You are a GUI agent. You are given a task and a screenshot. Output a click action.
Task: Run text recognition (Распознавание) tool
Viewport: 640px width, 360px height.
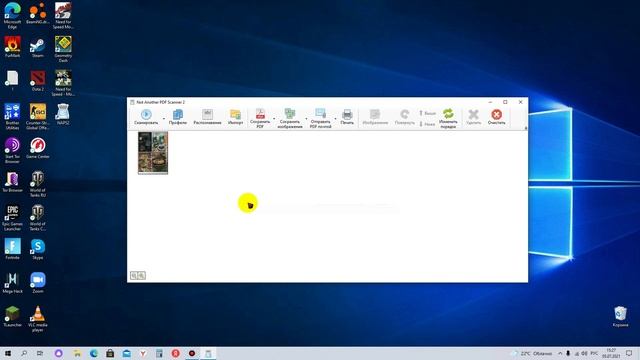207,117
